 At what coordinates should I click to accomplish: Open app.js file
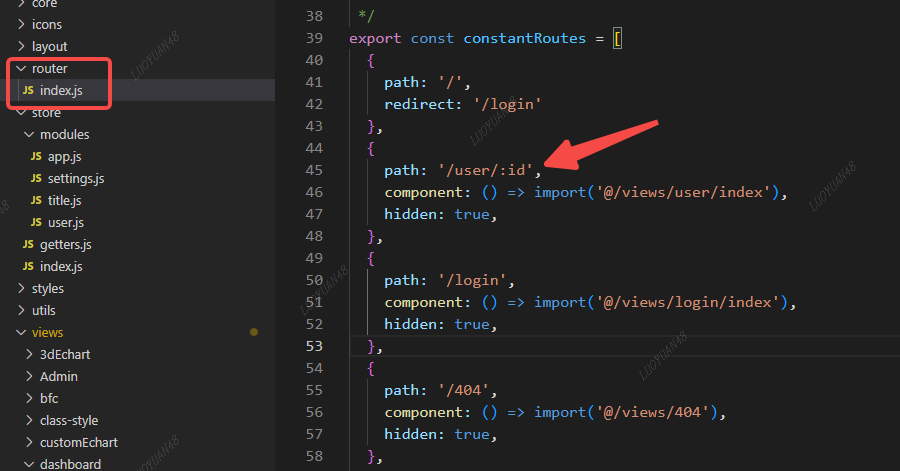(64, 156)
